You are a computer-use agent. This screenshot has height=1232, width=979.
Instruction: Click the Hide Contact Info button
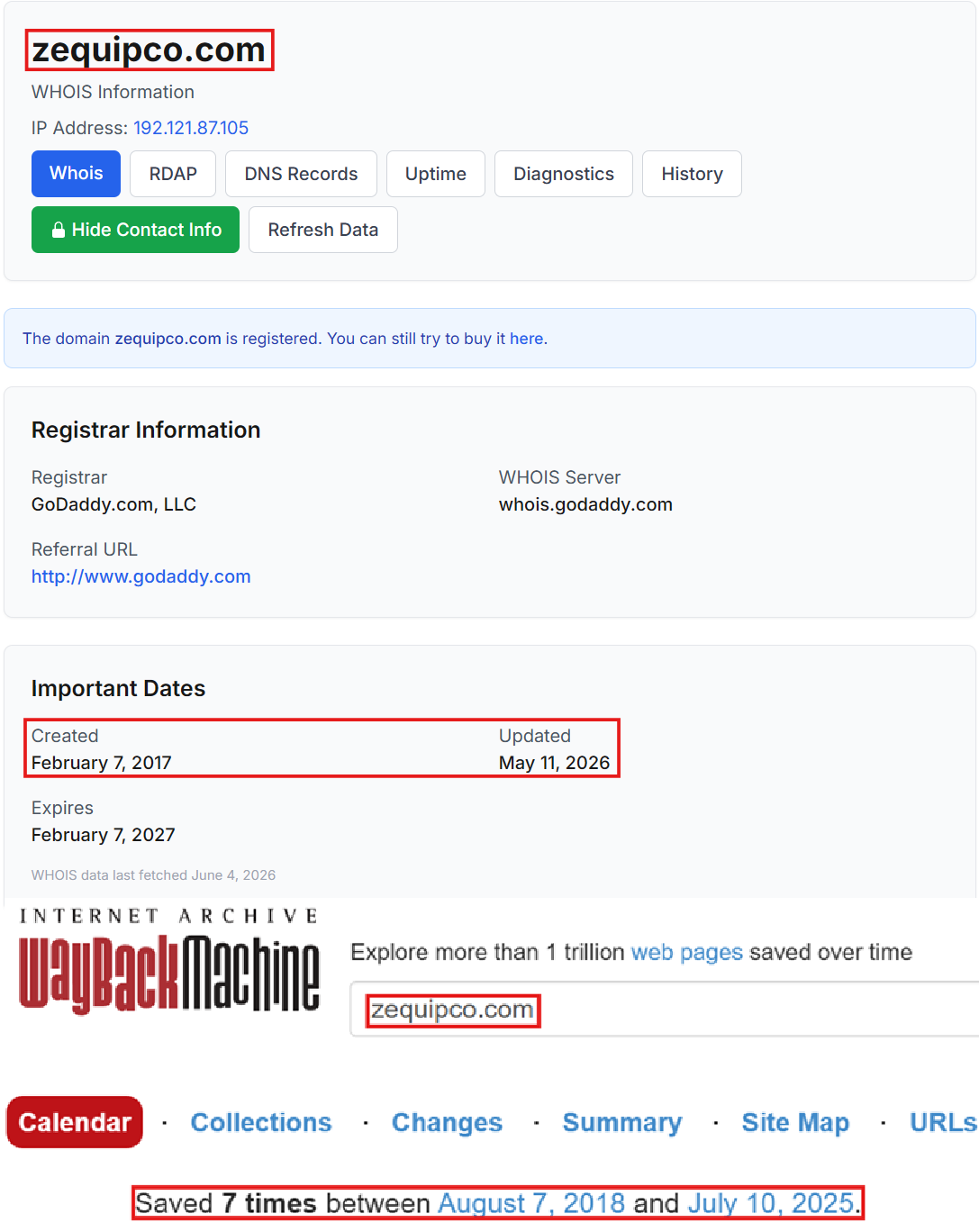pos(135,230)
